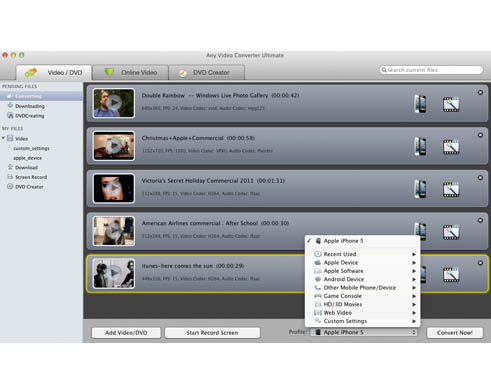The width and height of the screenshot is (491, 371).
Task: Select Screen Record in My Files sidebar
Action: click(31, 177)
